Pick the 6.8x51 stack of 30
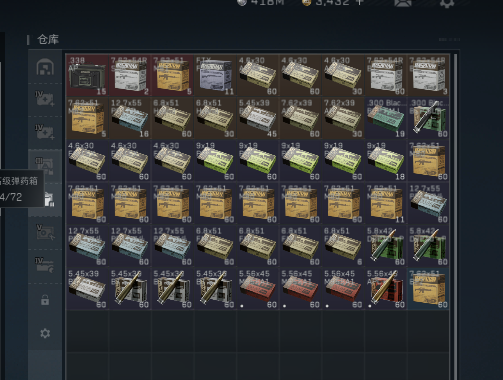The width and height of the screenshot is (503, 380). [x=215, y=118]
